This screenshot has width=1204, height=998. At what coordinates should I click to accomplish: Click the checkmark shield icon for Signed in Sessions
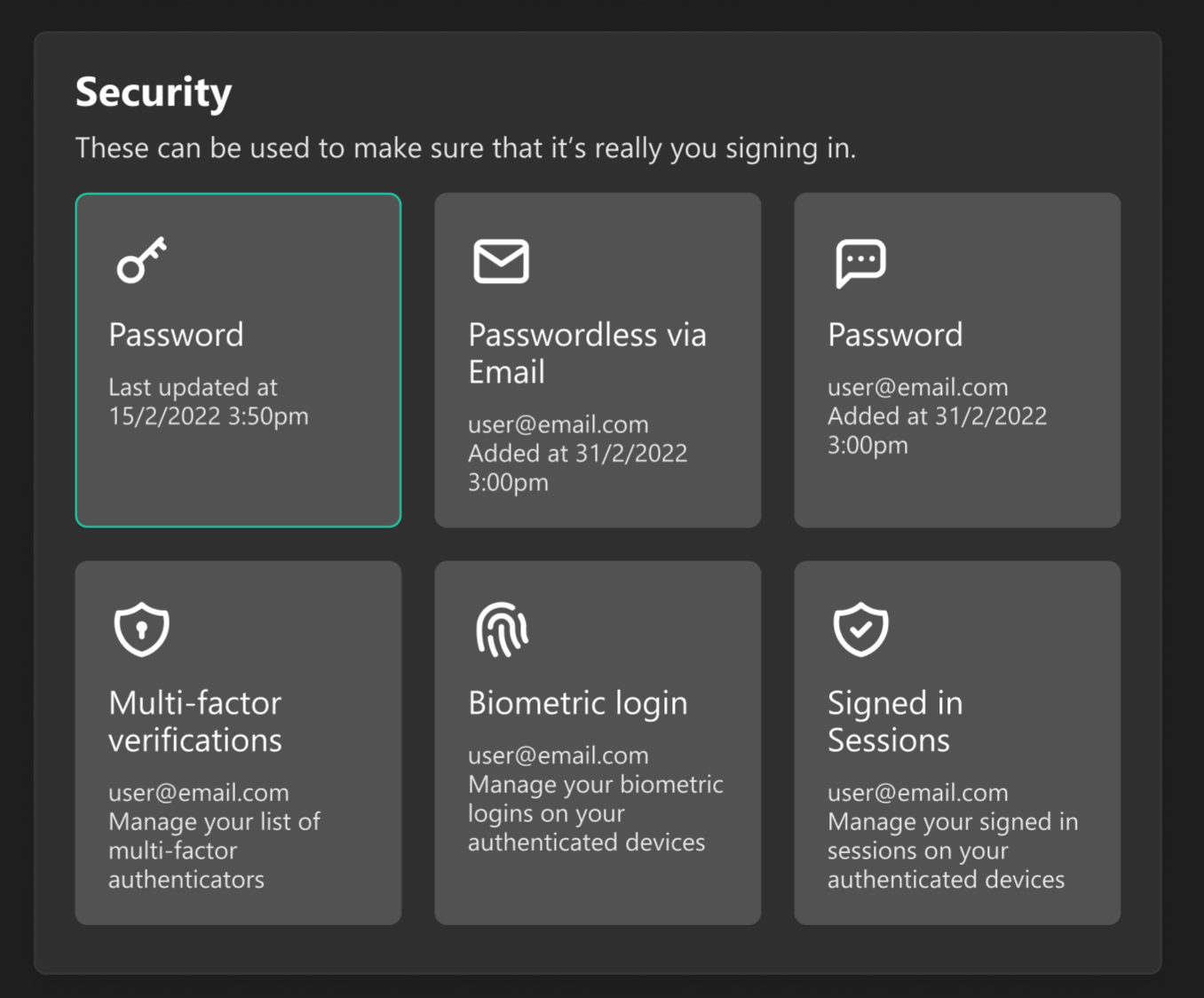[860, 630]
